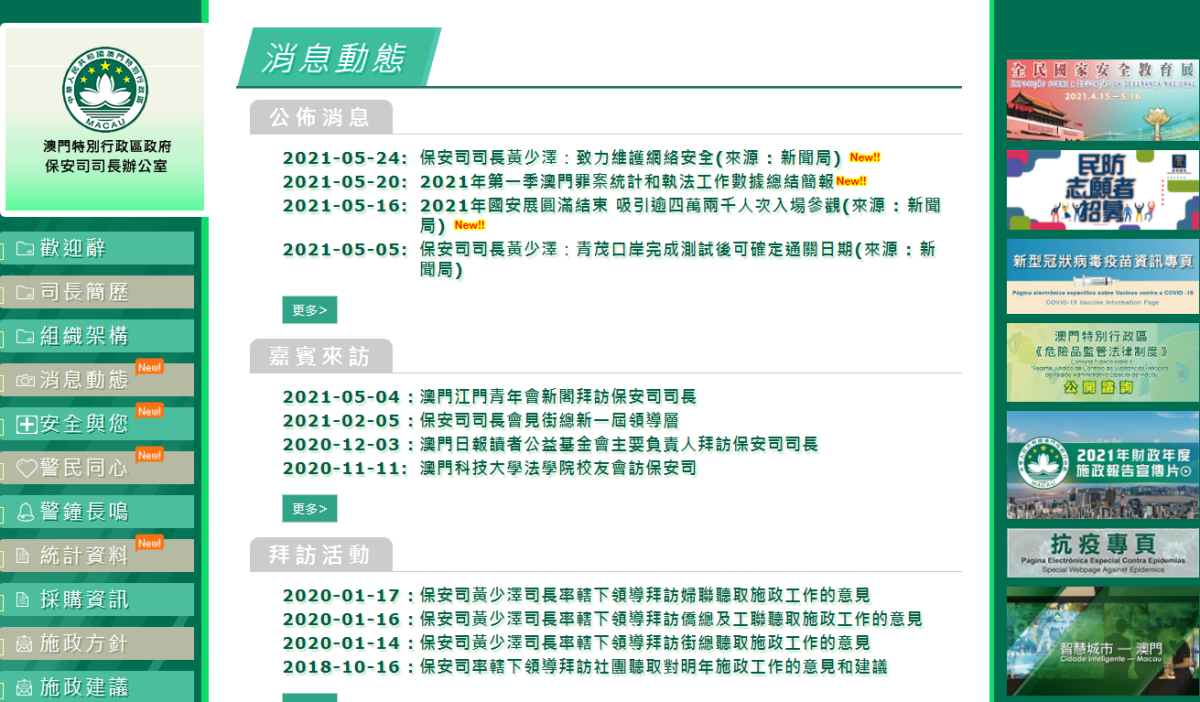Click the folder icon beside 司長簡歷

click(25, 293)
